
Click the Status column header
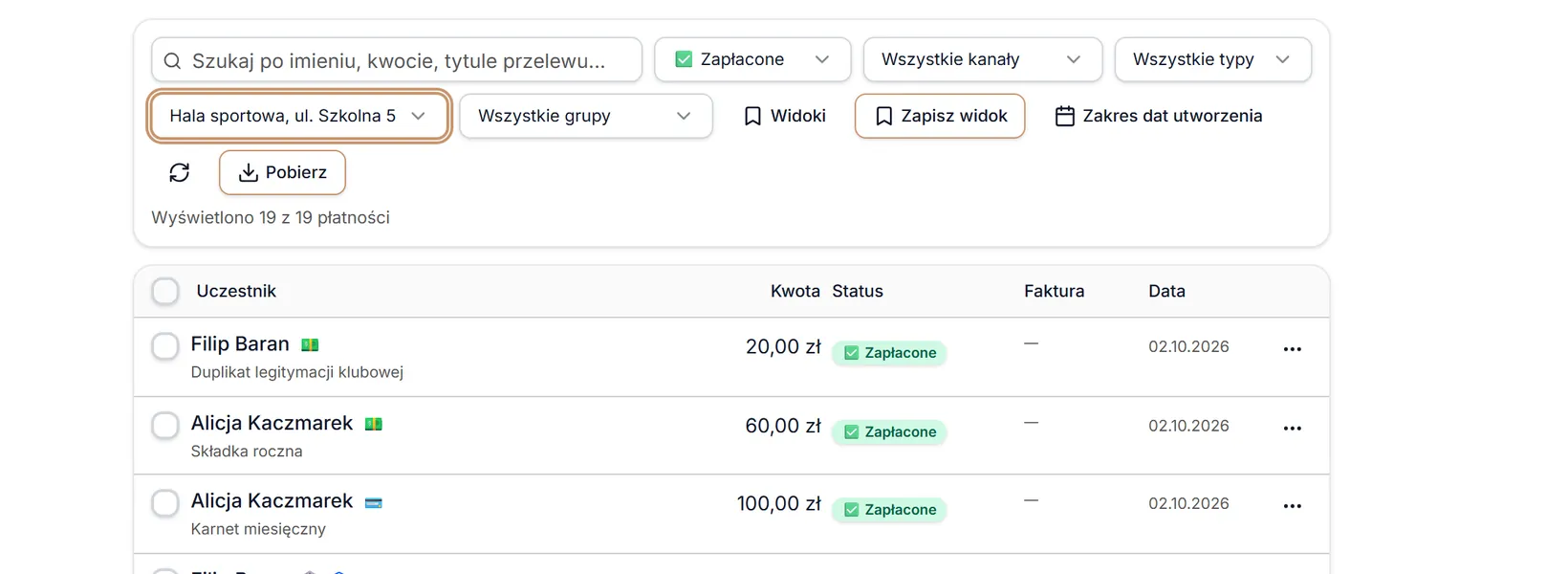(x=858, y=291)
